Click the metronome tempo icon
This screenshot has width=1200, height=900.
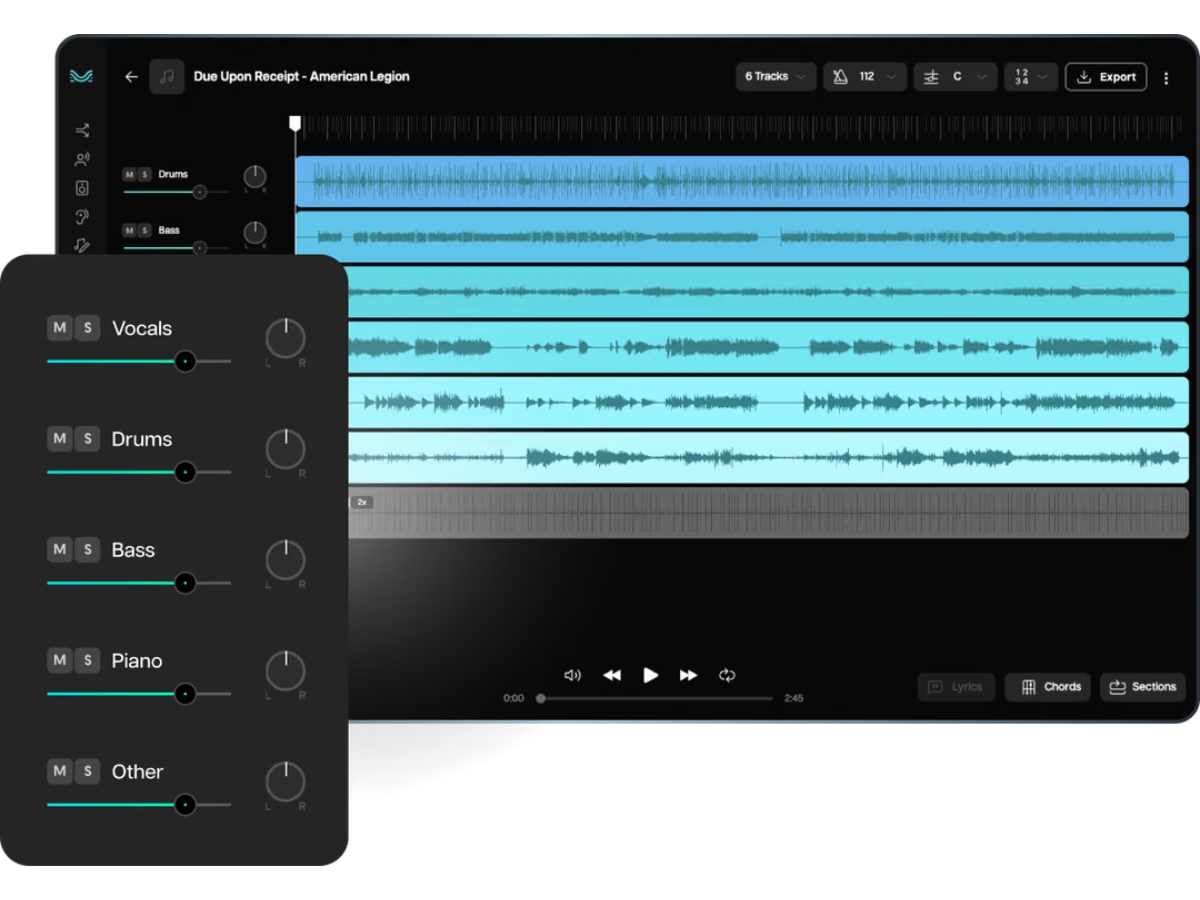click(841, 77)
